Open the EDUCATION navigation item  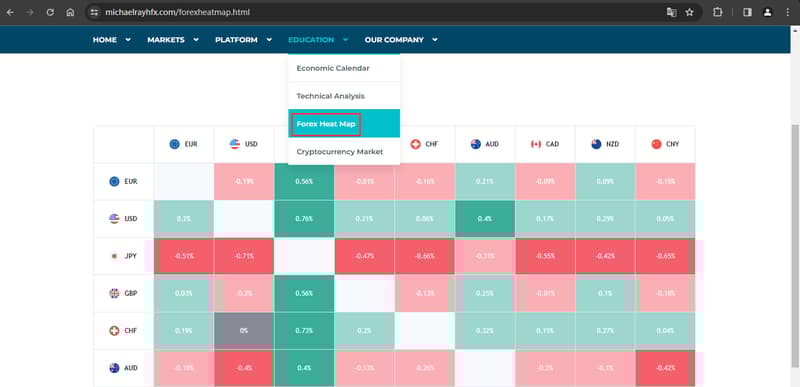pyautogui.click(x=311, y=40)
